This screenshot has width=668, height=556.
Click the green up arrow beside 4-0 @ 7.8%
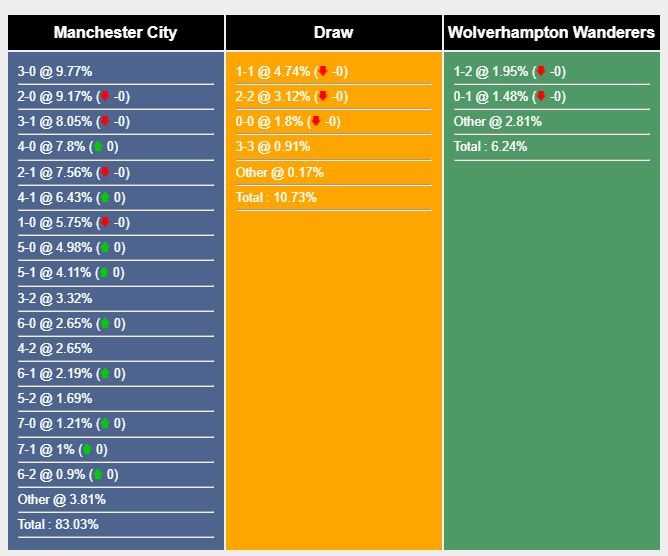[x=97, y=147]
